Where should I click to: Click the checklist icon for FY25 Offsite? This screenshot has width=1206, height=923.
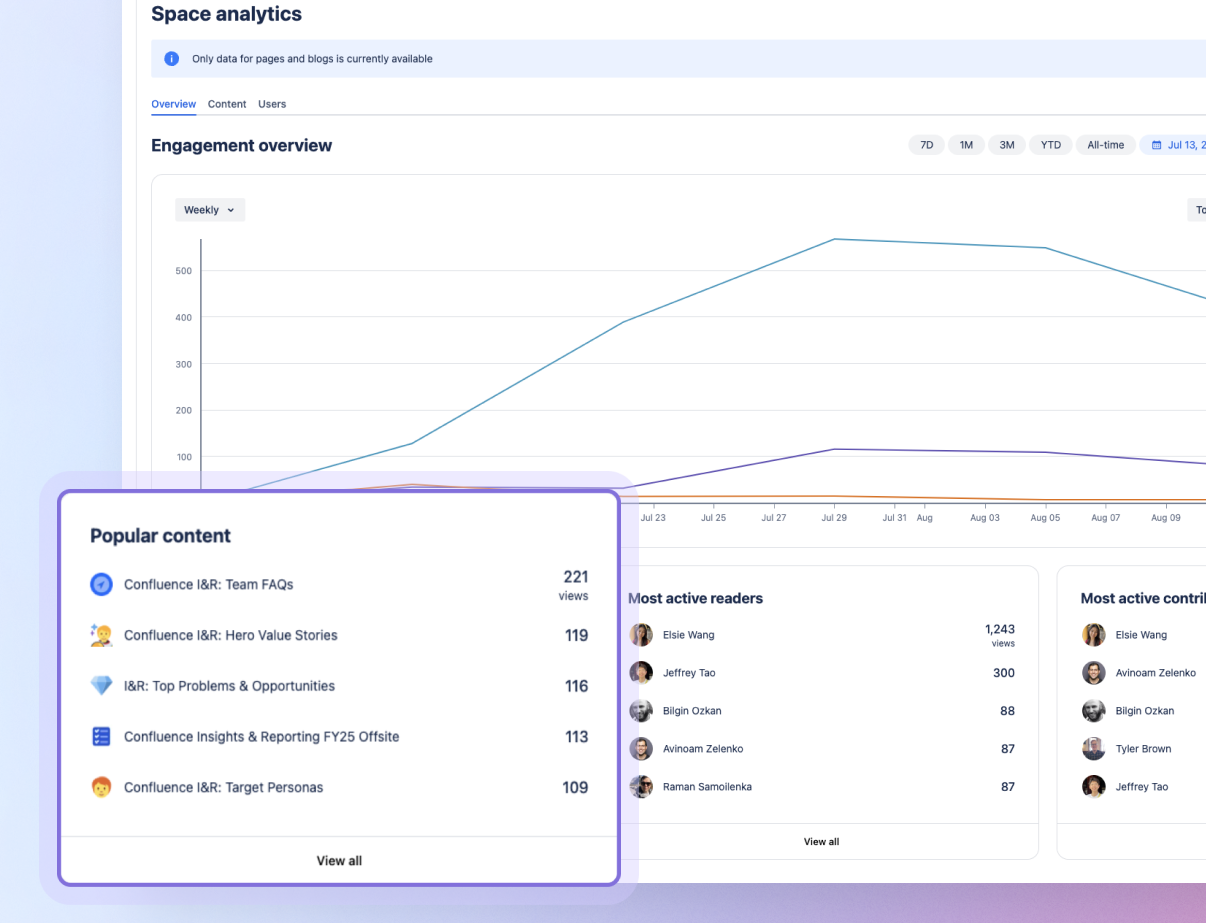101,737
